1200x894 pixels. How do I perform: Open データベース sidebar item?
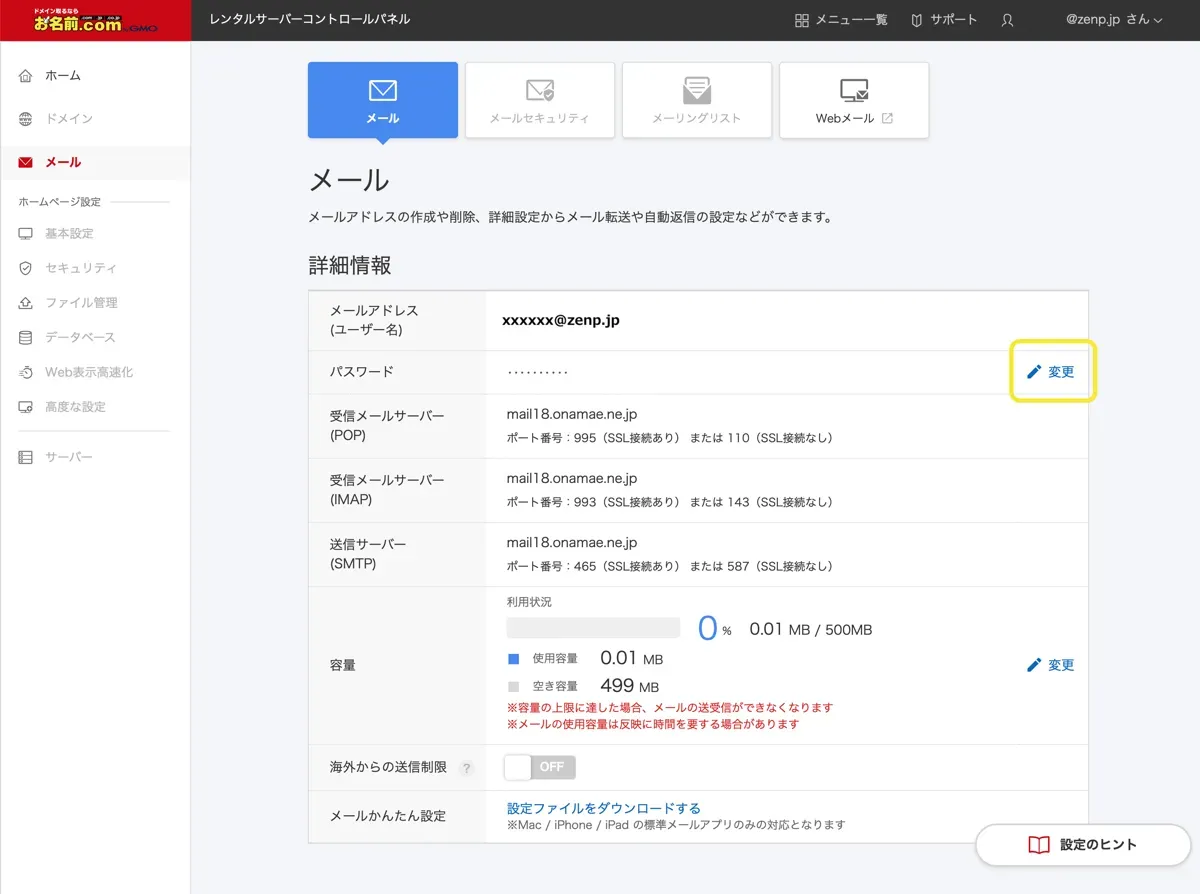(x=79, y=338)
